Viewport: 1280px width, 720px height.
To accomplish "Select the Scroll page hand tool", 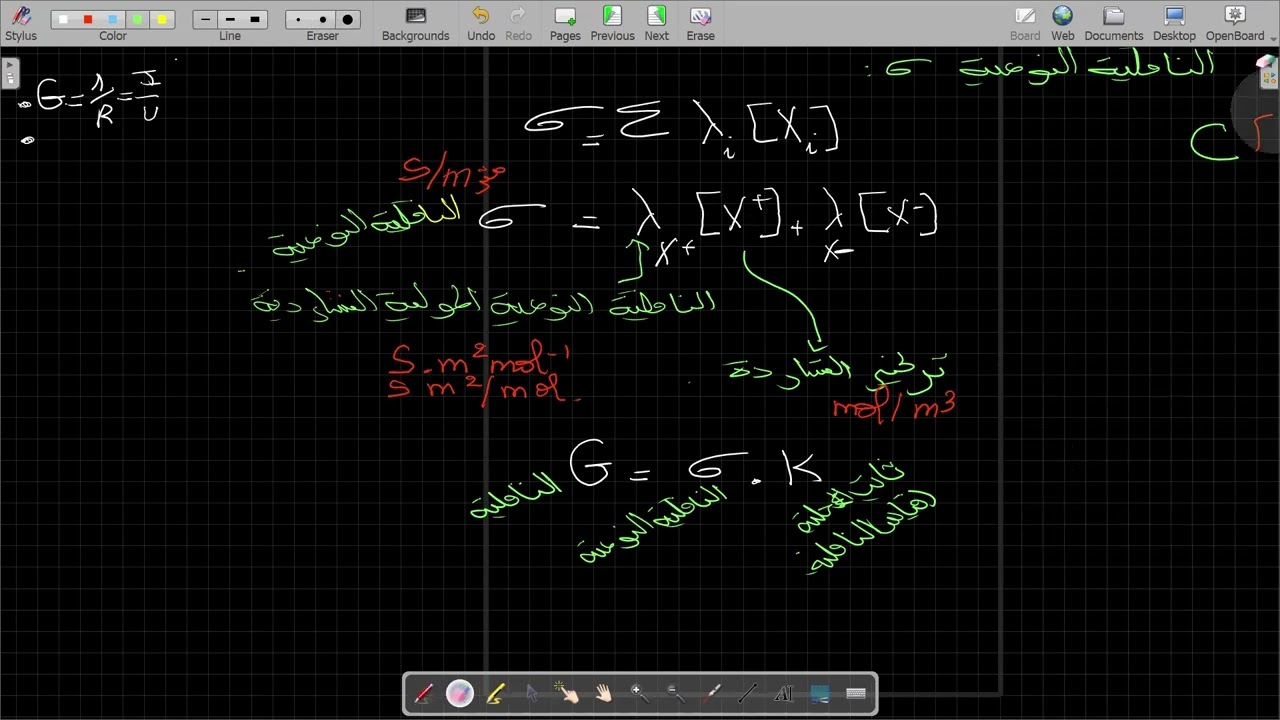I will coord(603,693).
